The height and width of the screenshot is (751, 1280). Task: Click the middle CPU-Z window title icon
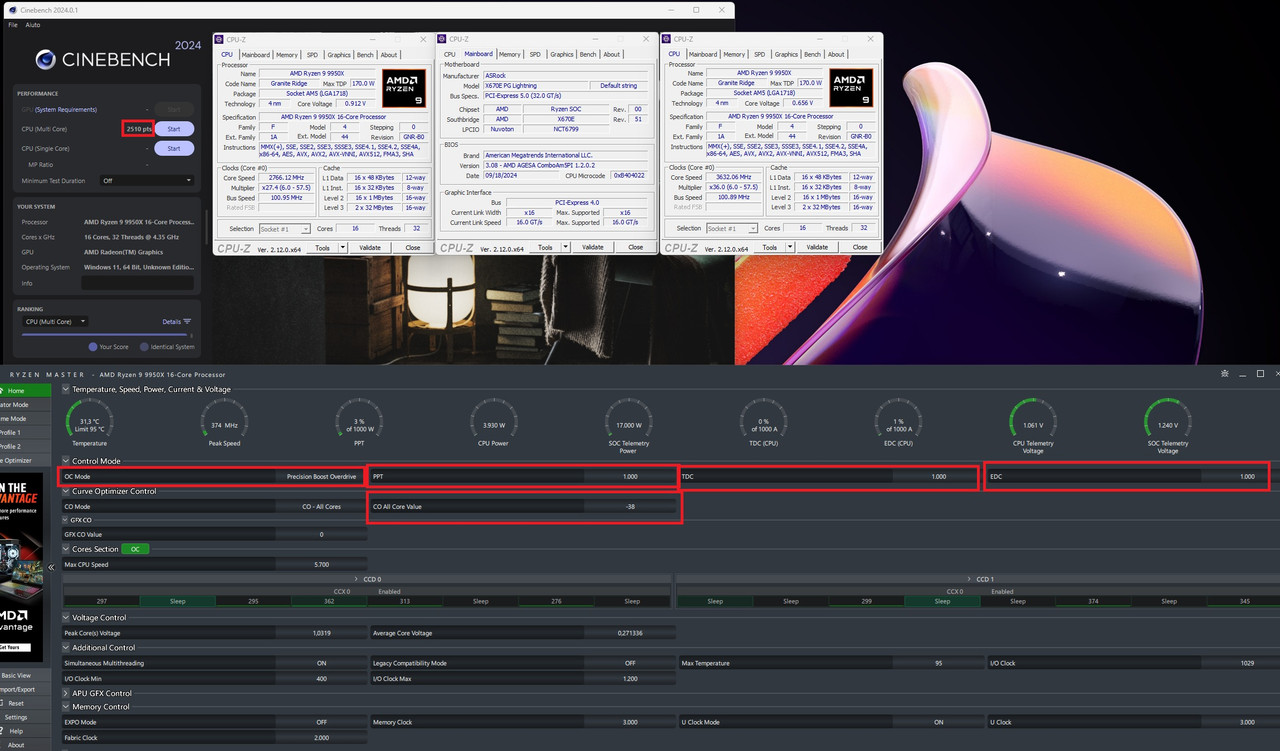444,39
